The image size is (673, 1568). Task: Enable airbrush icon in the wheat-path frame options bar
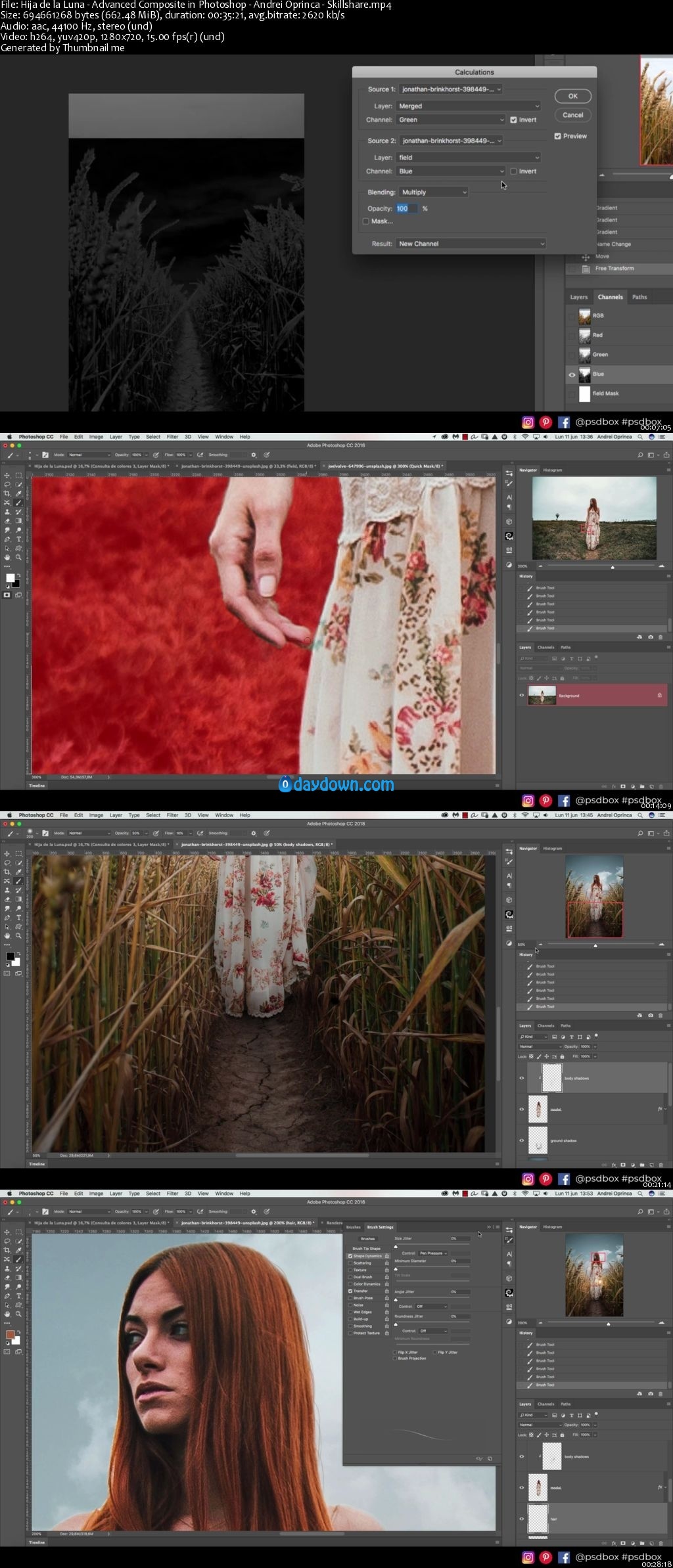(200, 833)
